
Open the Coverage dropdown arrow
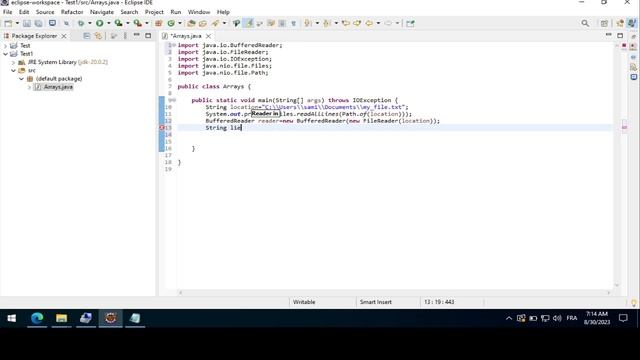[x=128, y=23]
